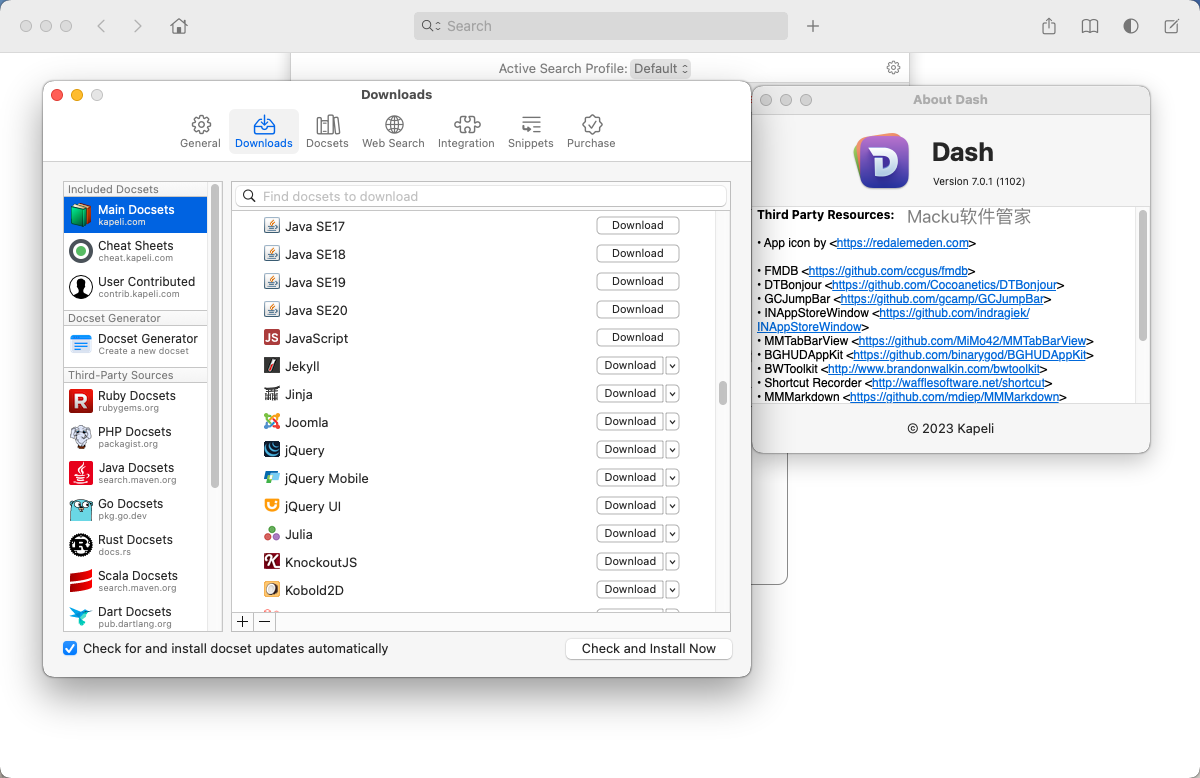This screenshot has width=1200, height=778.
Task: Expand jQuery Mobile version options
Action: (672, 478)
